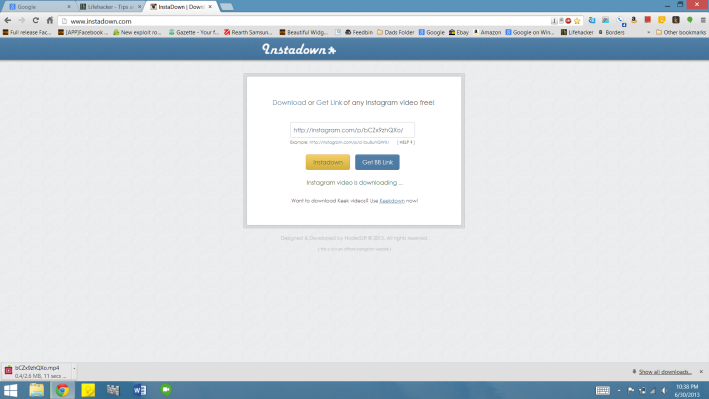
Task: Click the Get Link text in heading
Action: 329,103
